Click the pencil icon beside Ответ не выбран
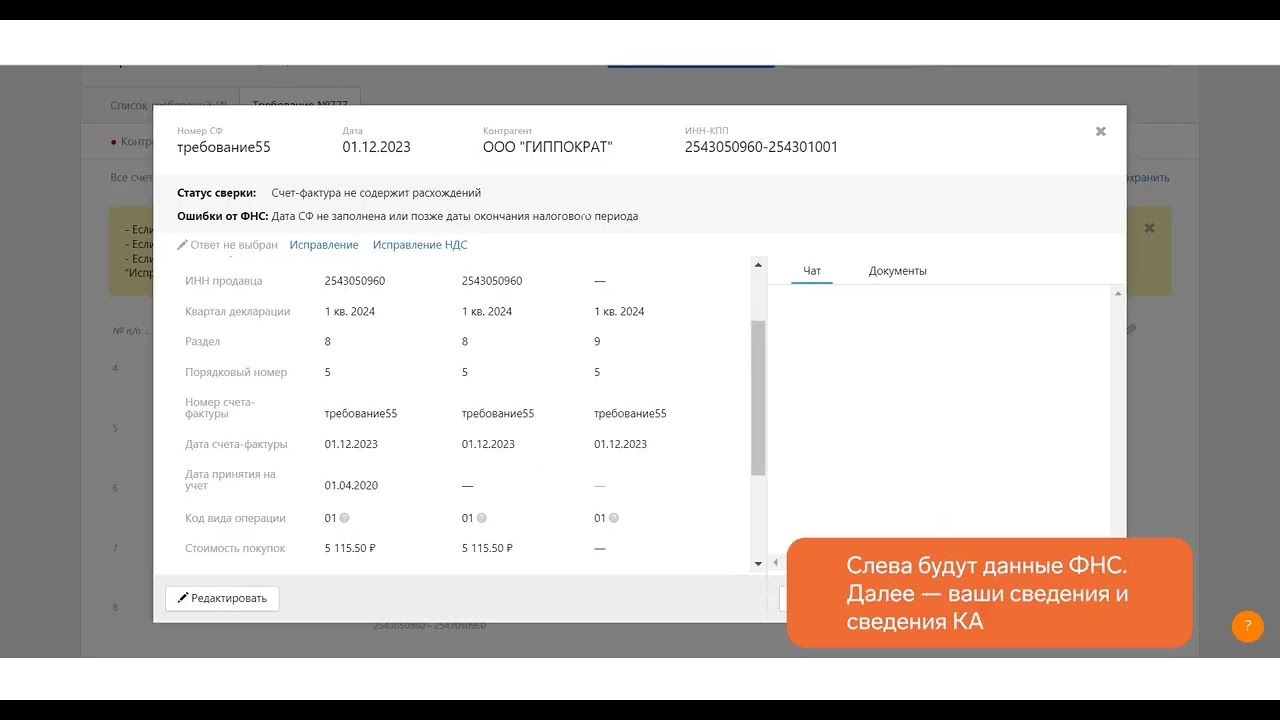1280x720 pixels. click(x=182, y=245)
